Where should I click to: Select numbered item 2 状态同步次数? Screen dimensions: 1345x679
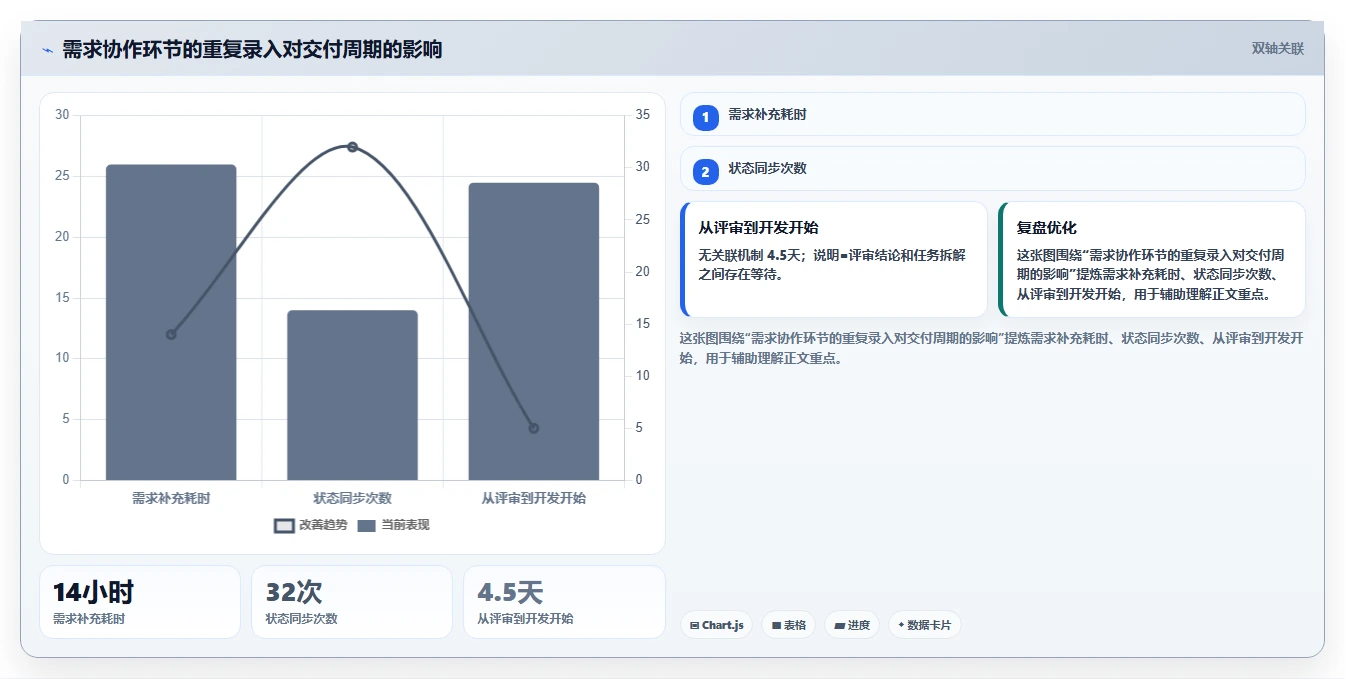point(992,169)
